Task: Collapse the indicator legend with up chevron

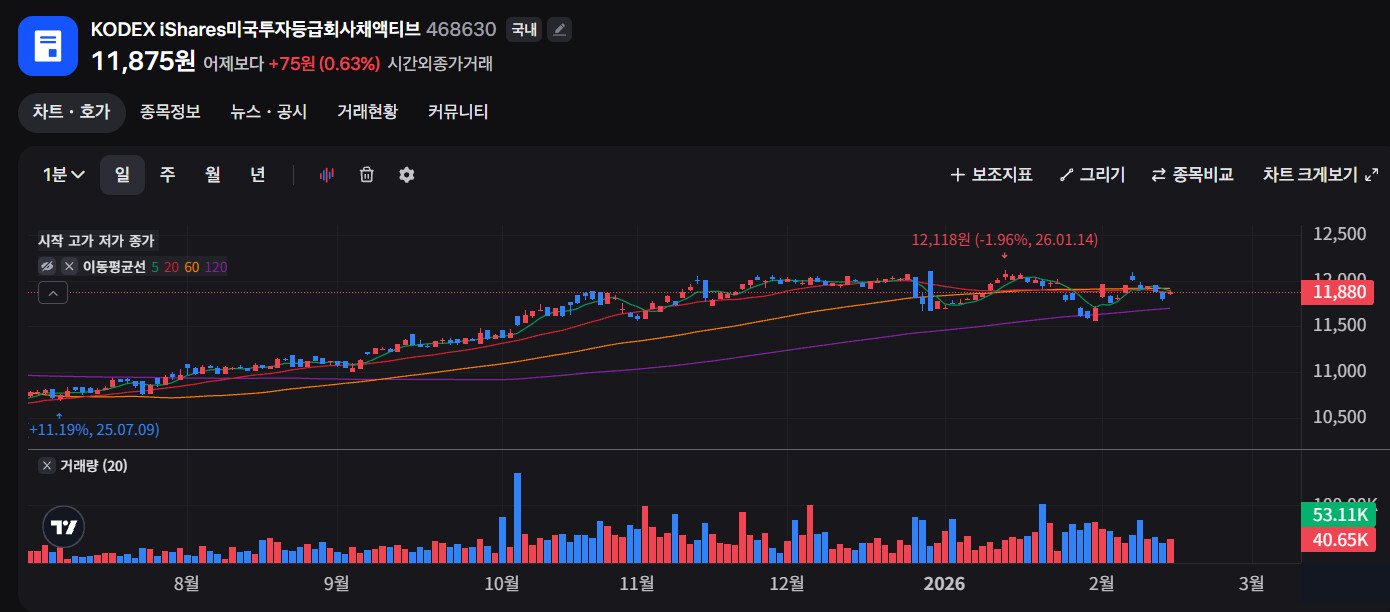Action: (x=53, y=293)
